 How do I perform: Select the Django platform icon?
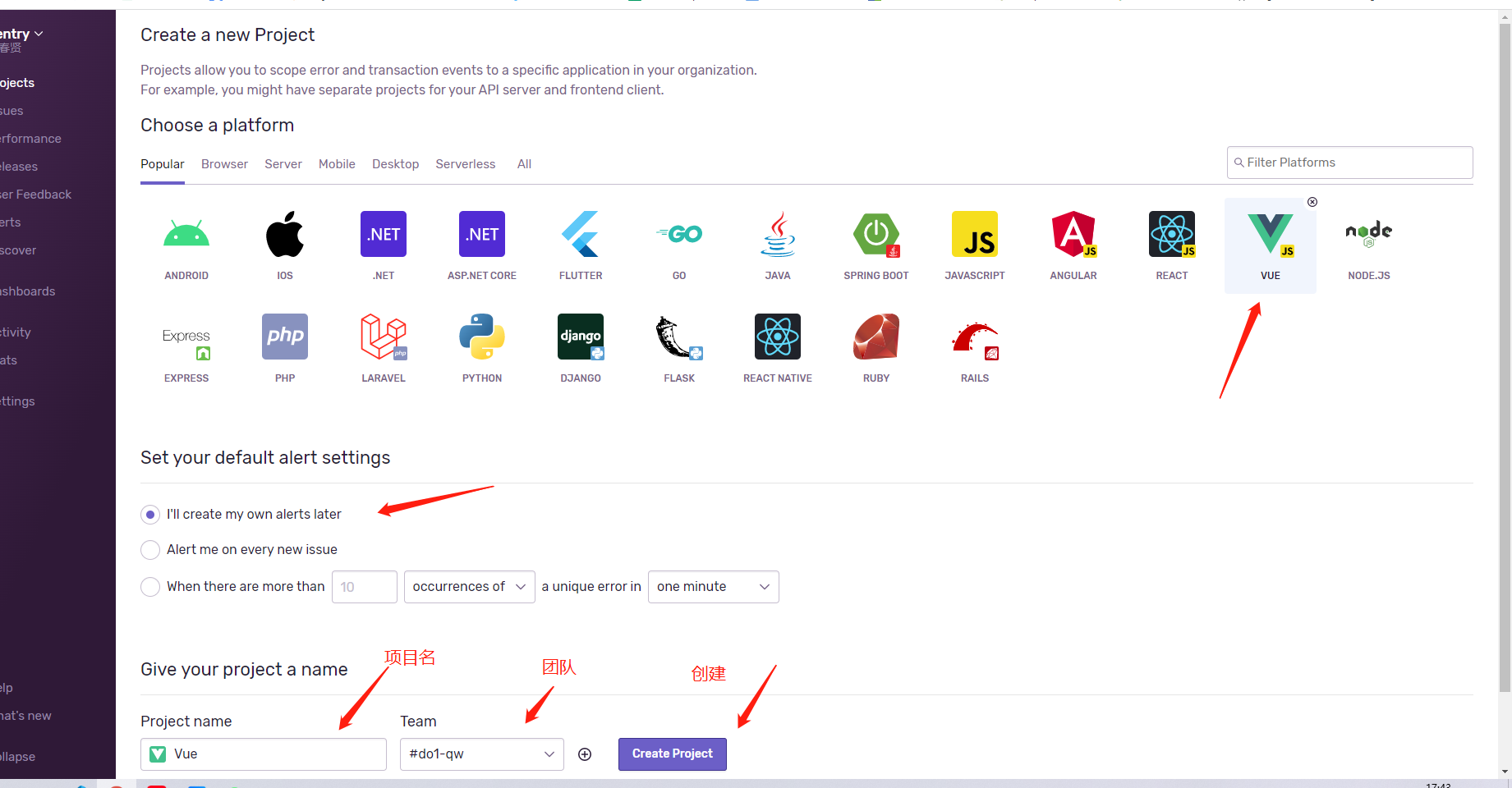[581, 337]
